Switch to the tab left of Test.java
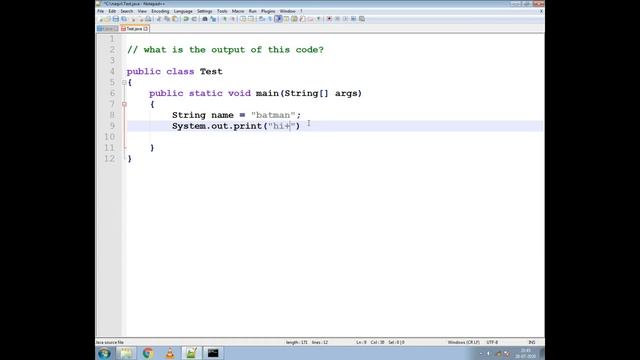The width and height of the screenshot is (640, 360). click(x=107, y=29)
